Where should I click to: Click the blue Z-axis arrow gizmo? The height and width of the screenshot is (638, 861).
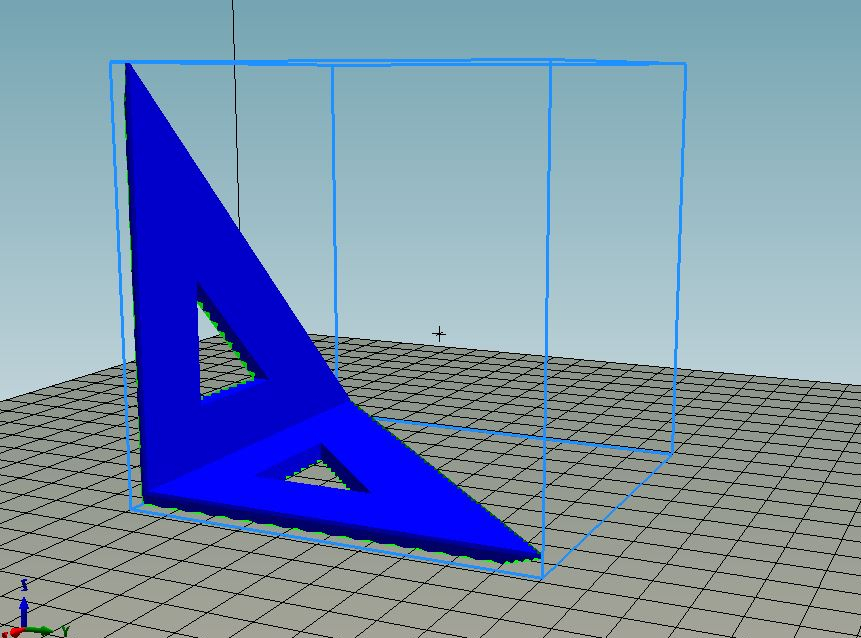(24, 611)
